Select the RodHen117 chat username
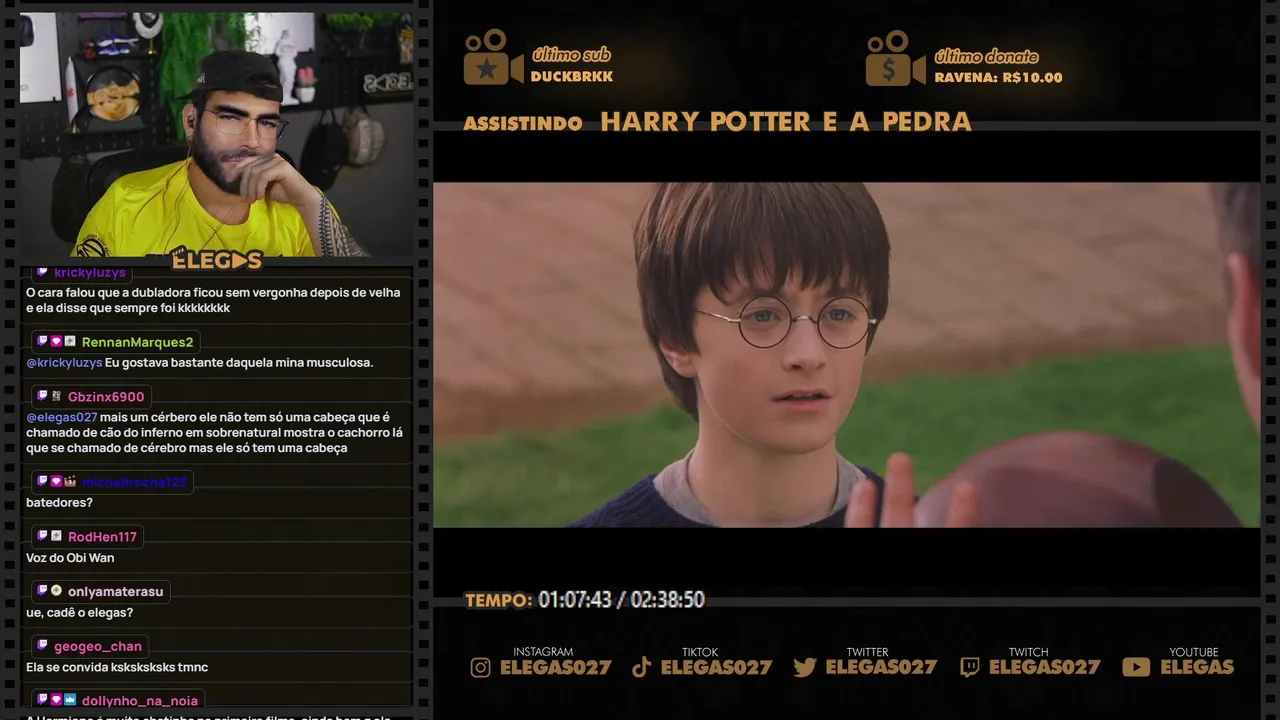The width and height of the screenshot is (1280, 720). [x=102, y=537]
